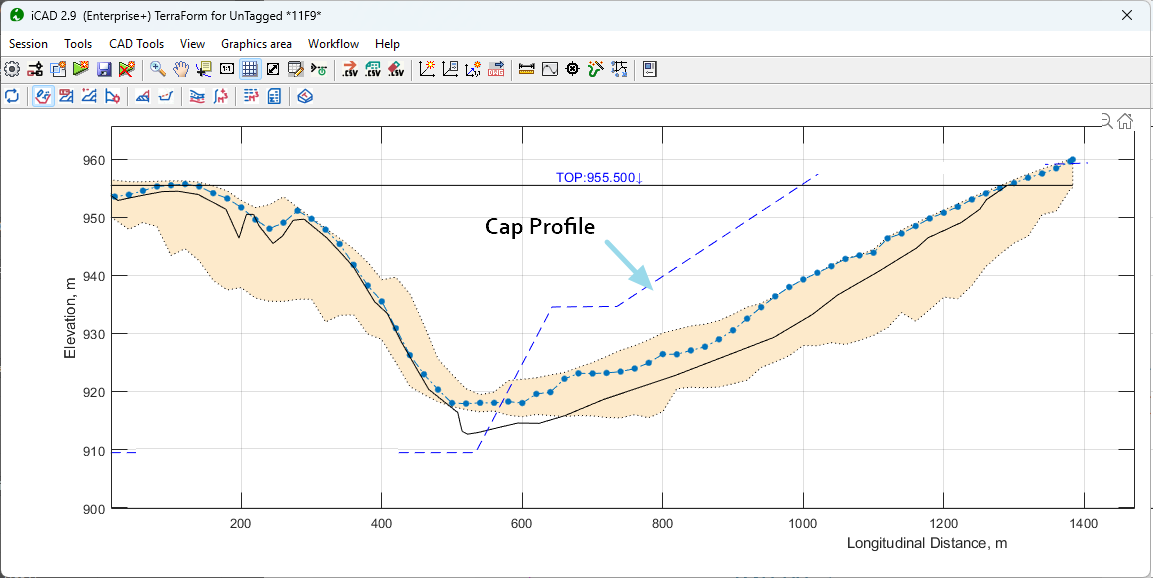
Task: Click the crosshair target icon in toolbar
Action: 573,70
